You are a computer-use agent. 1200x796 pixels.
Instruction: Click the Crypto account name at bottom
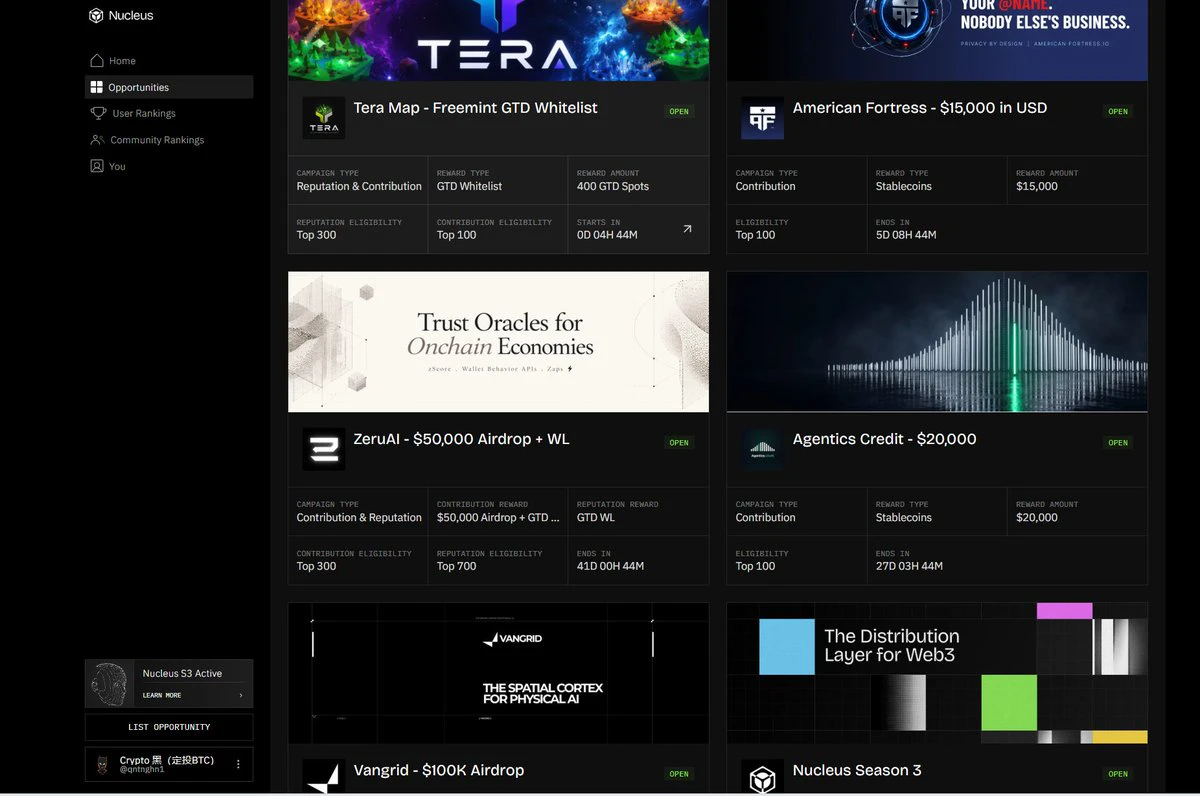pyautogui.click(x=167, y=760)
